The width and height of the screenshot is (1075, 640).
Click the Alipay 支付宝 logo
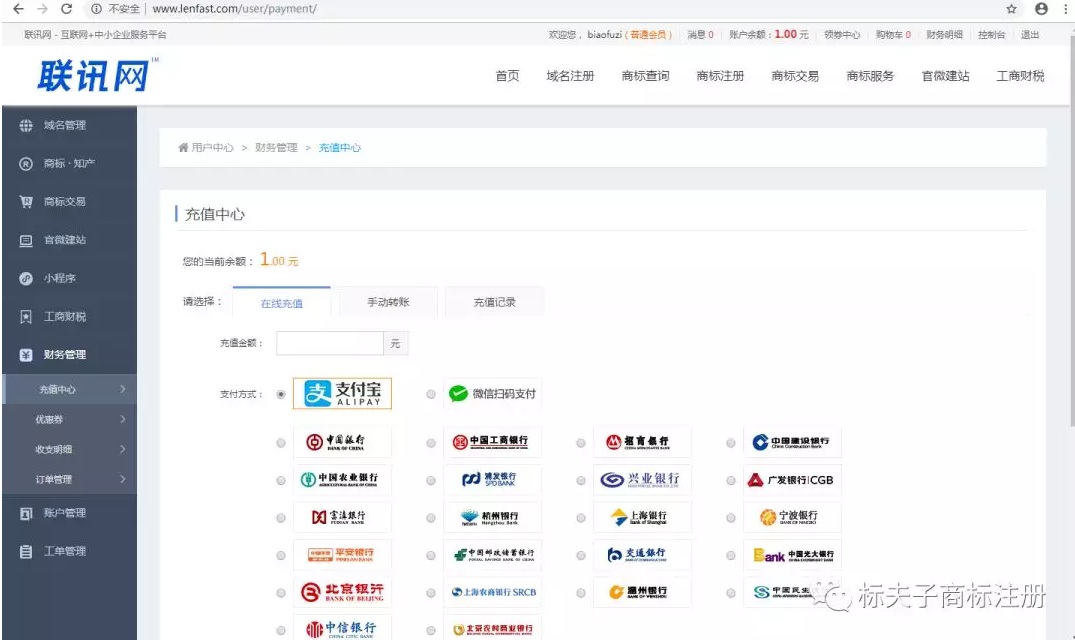(342, 393)
